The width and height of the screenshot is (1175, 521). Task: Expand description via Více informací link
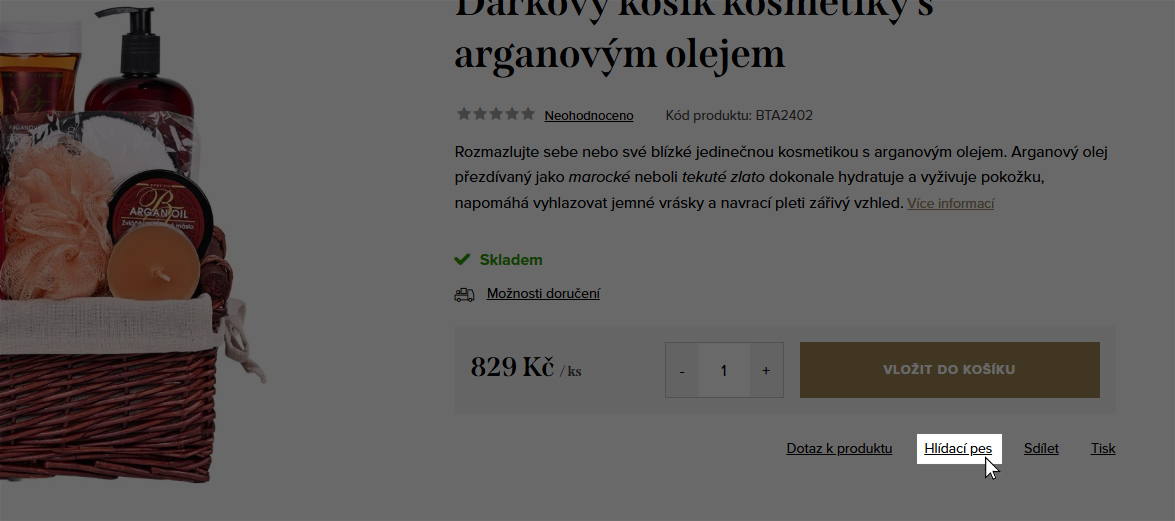pyautogui.click(x=950, y=203)
